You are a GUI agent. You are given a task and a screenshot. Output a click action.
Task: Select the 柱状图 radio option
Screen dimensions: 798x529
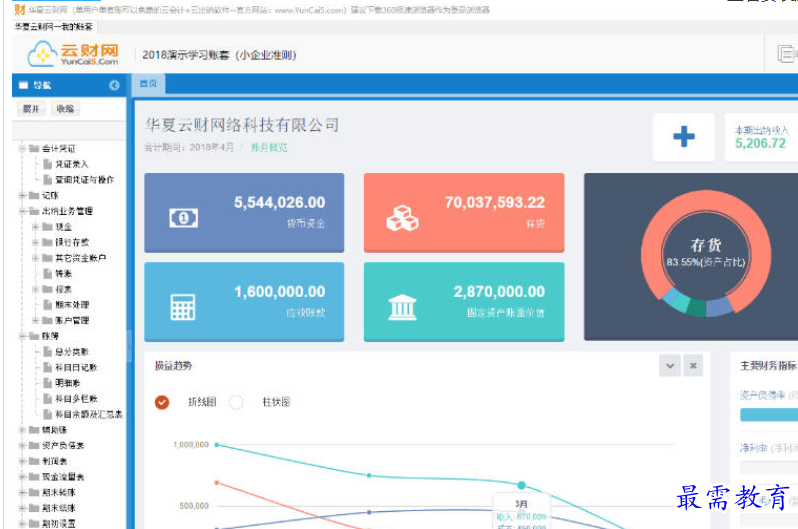(x=236, y=402)
